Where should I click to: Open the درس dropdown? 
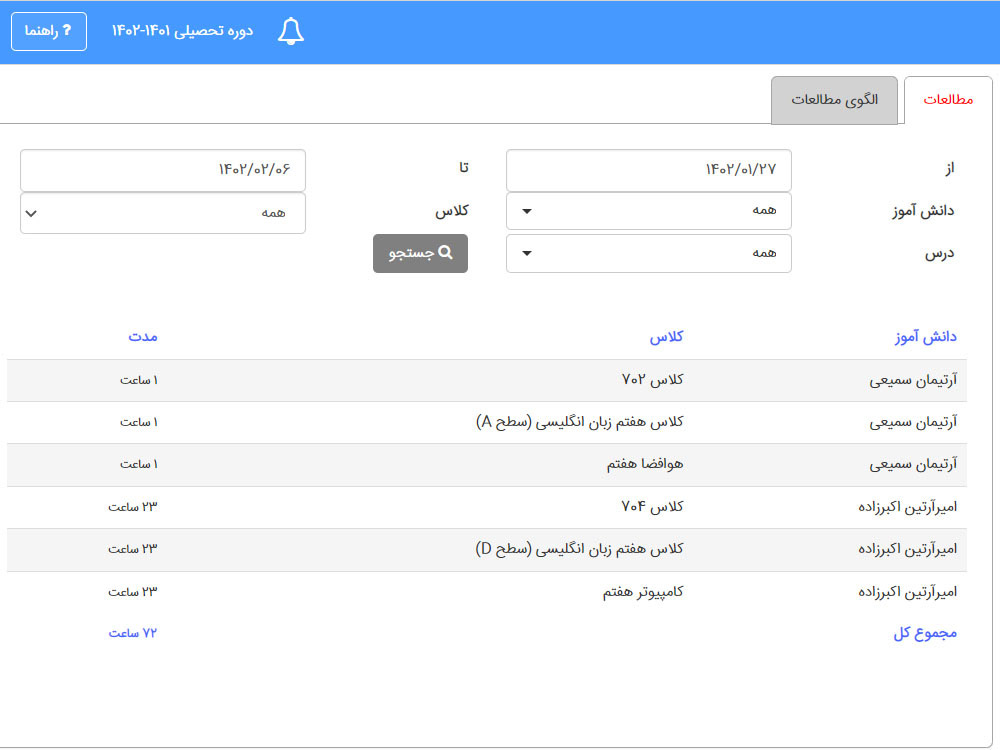649,253
